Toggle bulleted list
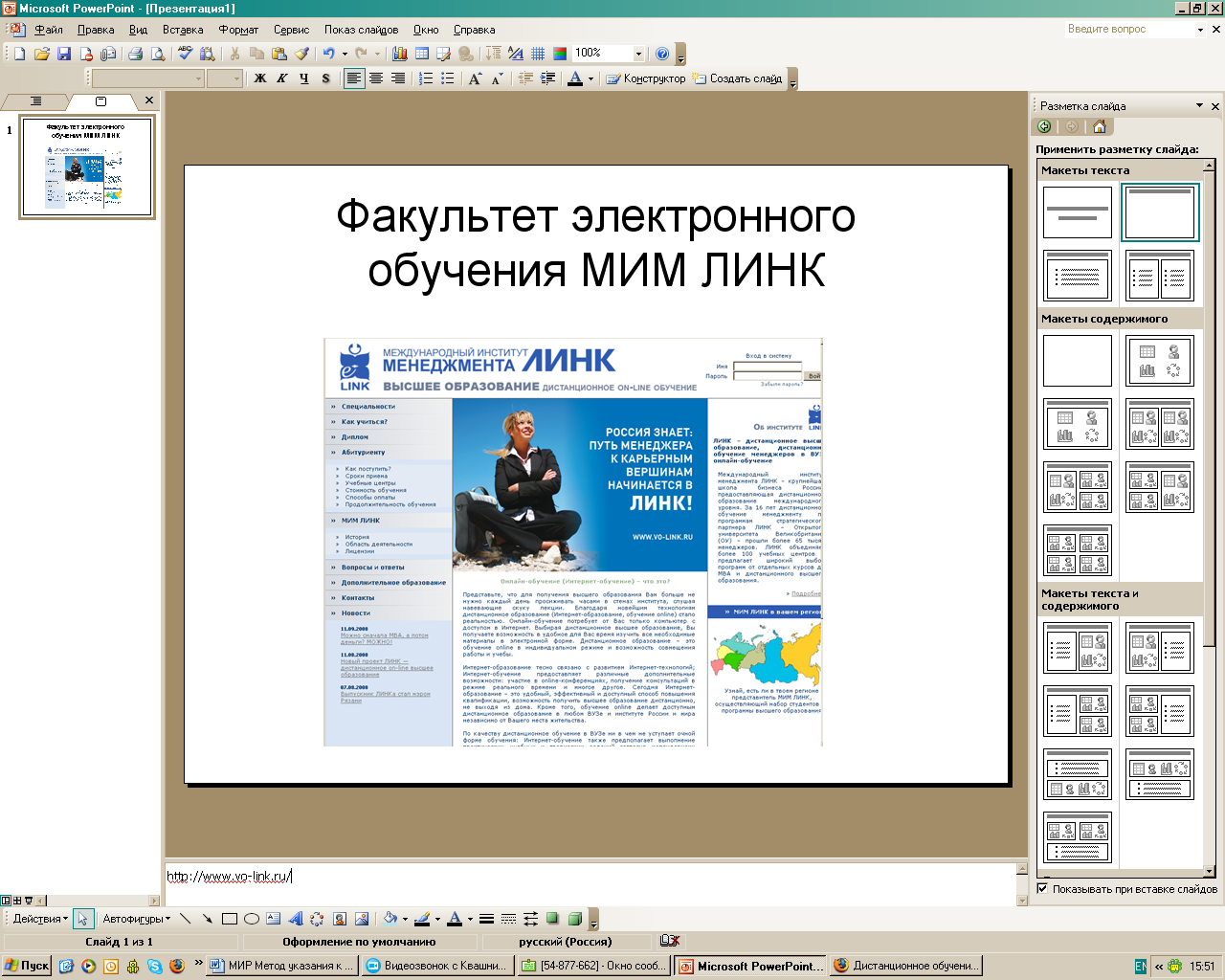This screenshot has height=980, width=1225. (x=448, y=78)
